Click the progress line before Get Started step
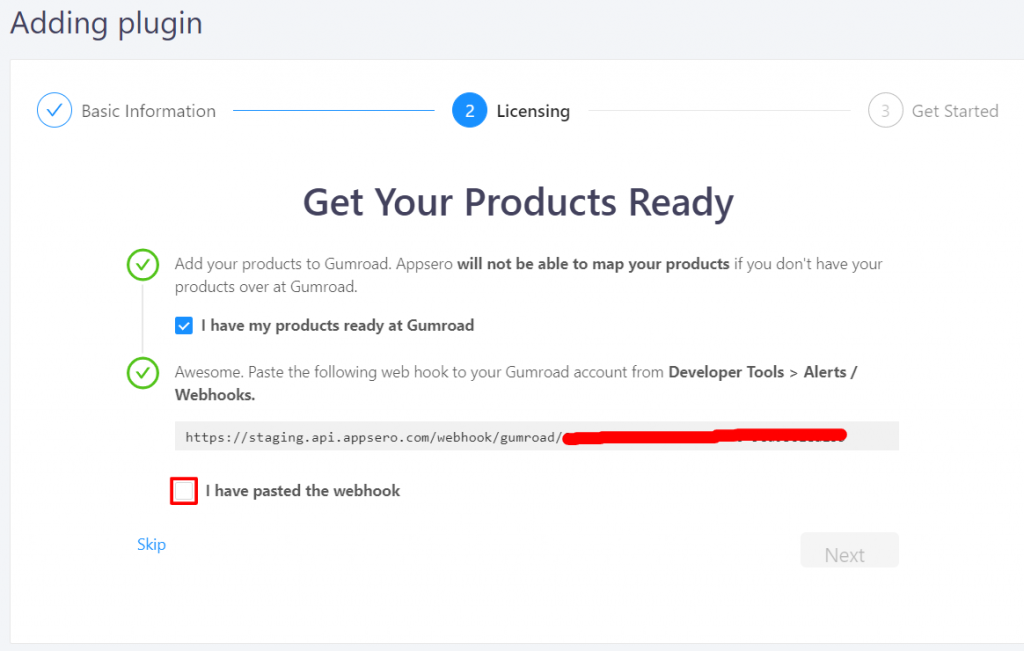Viewport: 1024px width, 651px height. click(x=719, y=110)
